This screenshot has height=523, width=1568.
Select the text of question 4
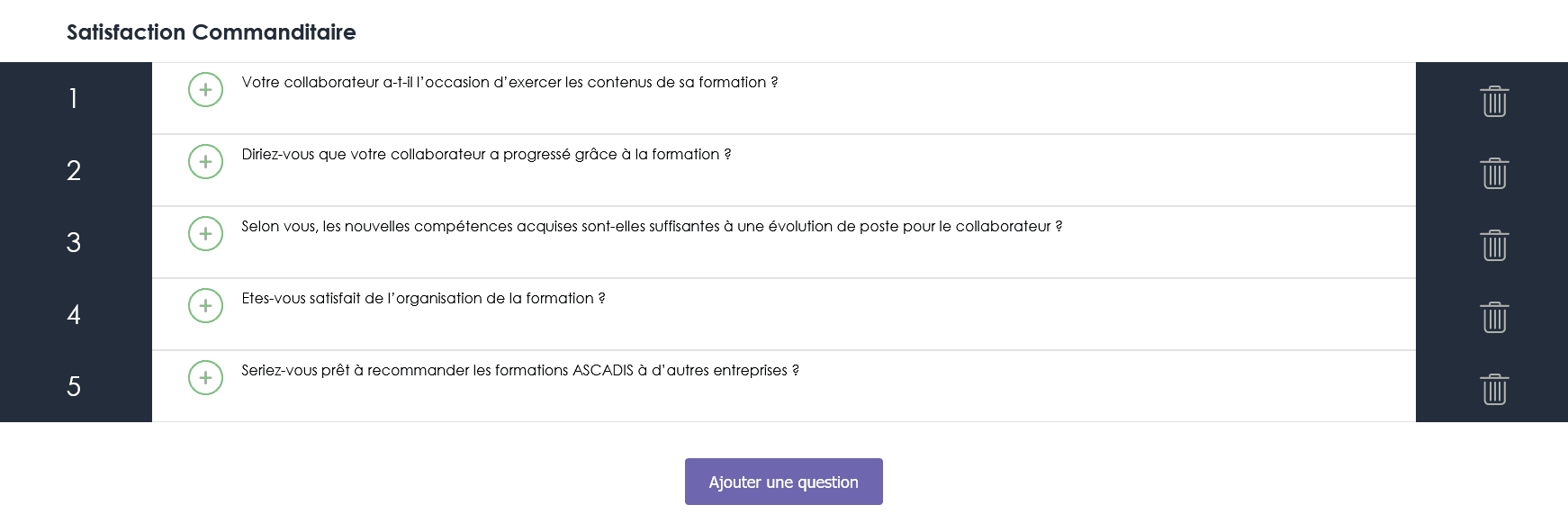(x=423, y=300)
